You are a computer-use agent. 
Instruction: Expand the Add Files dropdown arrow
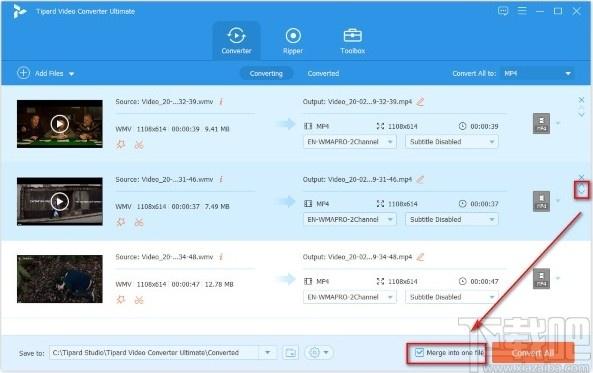coord(71,74)
